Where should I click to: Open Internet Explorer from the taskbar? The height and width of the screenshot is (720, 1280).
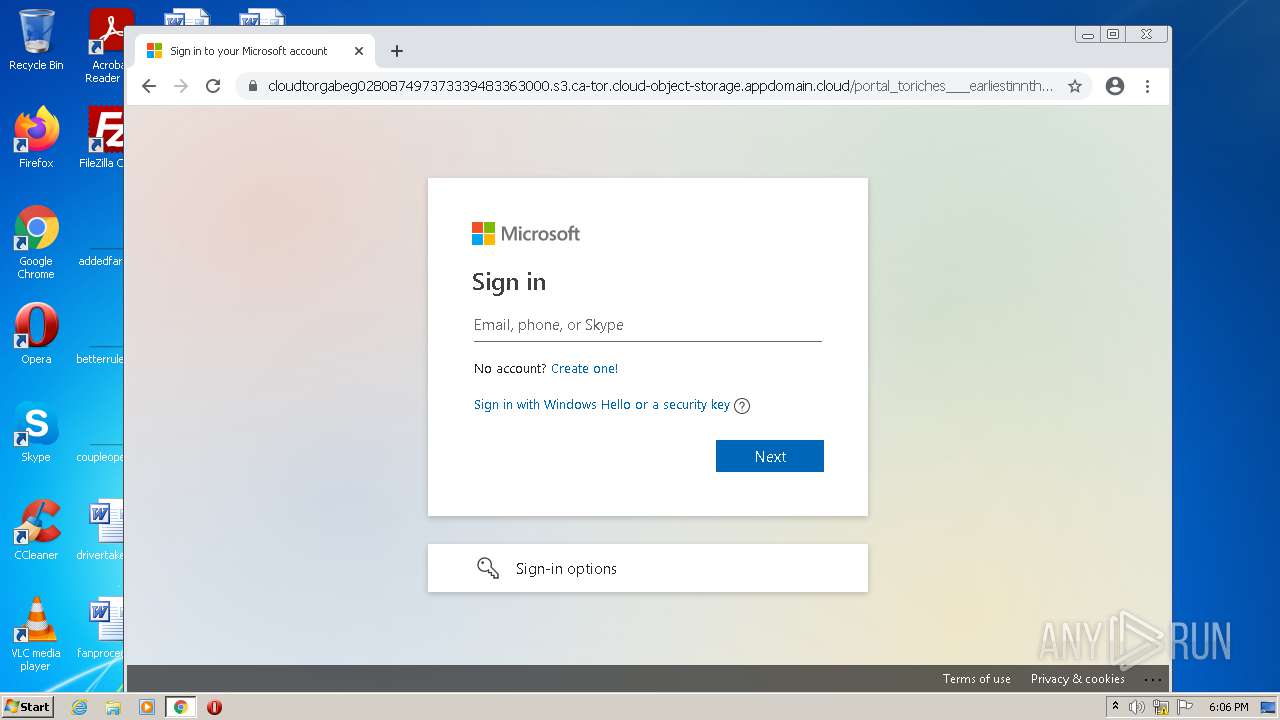point(79,707)
